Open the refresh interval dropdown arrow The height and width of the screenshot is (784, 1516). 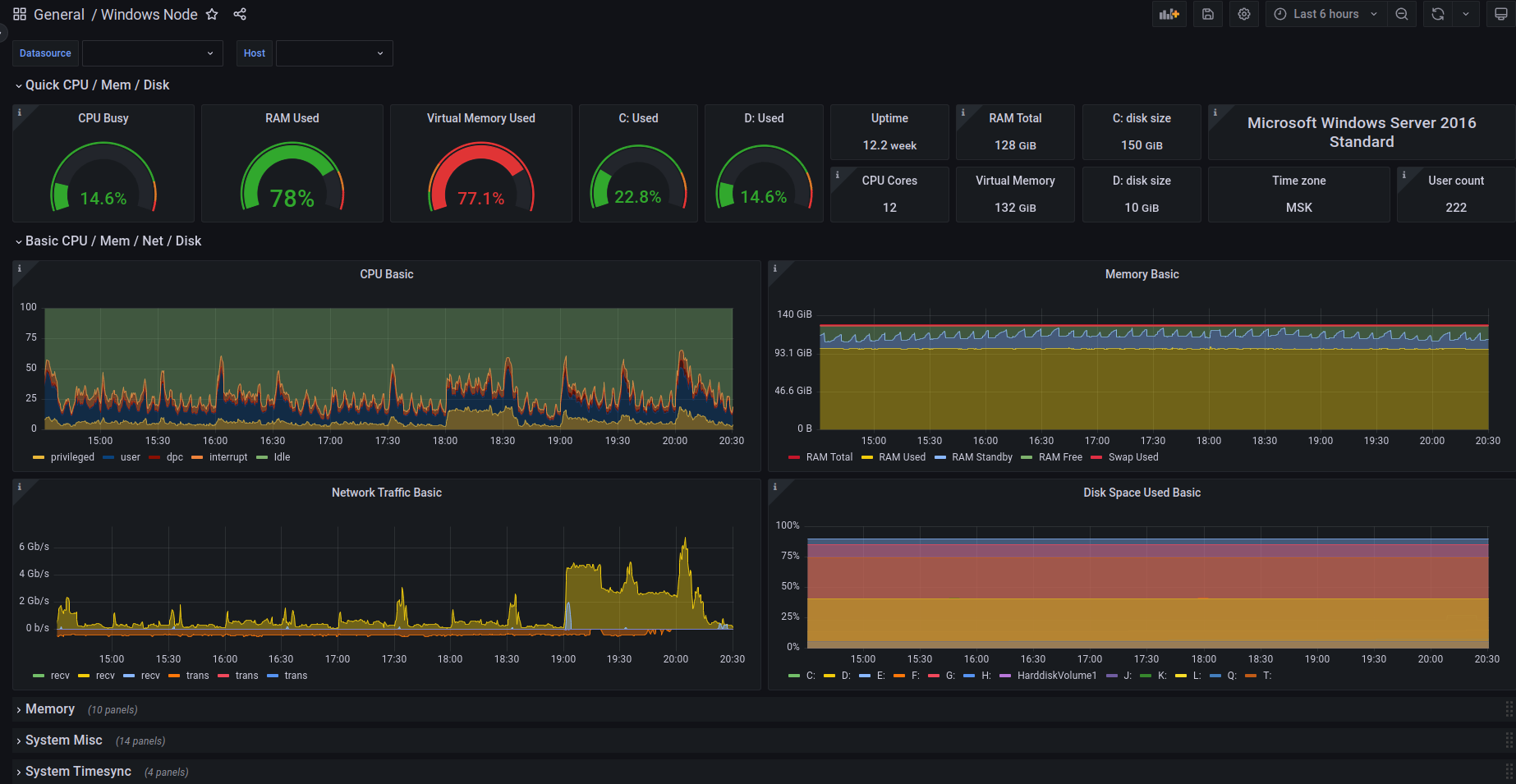pyautogui.click(x=1466, y=14)
